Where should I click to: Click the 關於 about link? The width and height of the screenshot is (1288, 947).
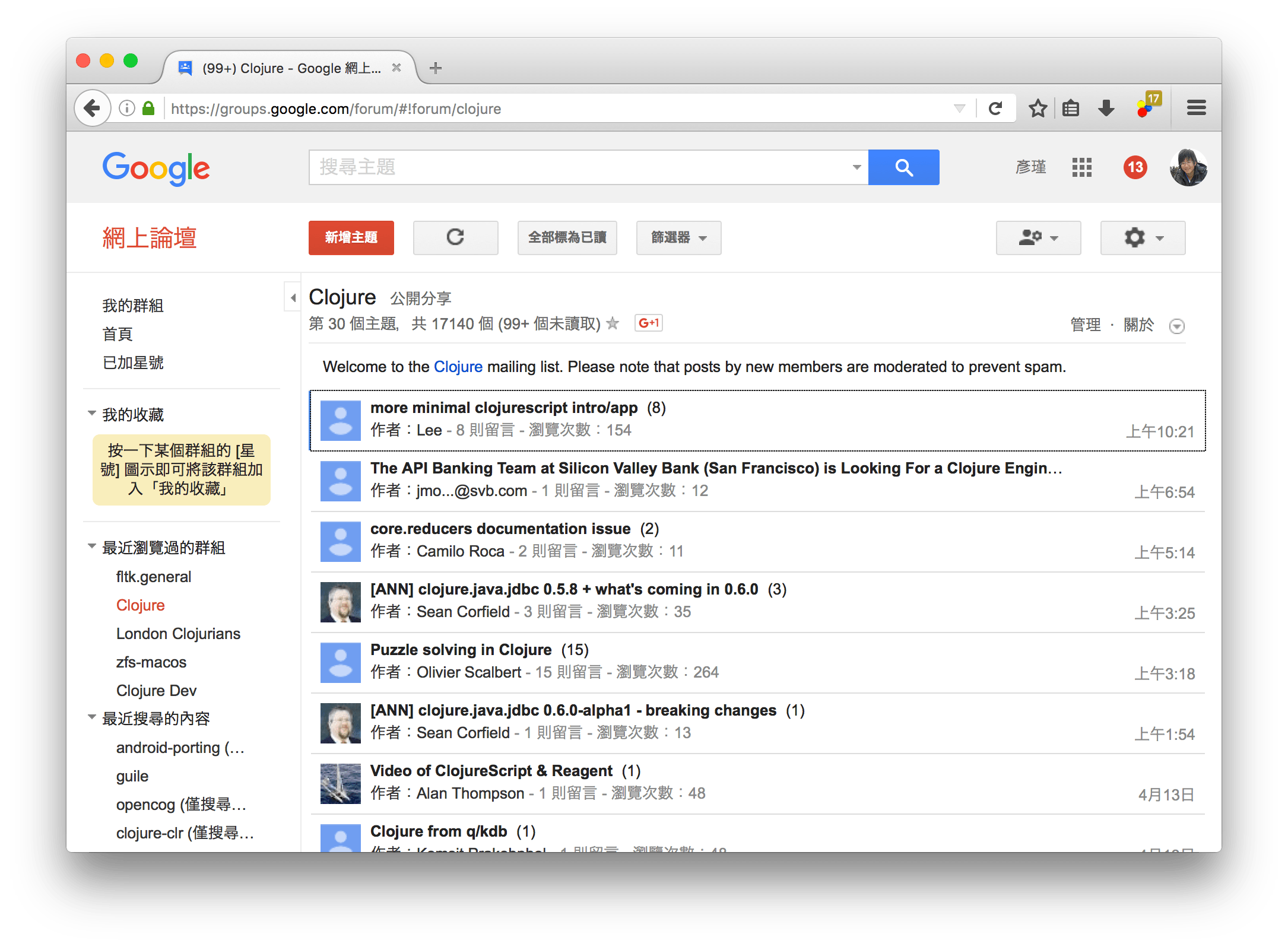tap(1138, 325)
